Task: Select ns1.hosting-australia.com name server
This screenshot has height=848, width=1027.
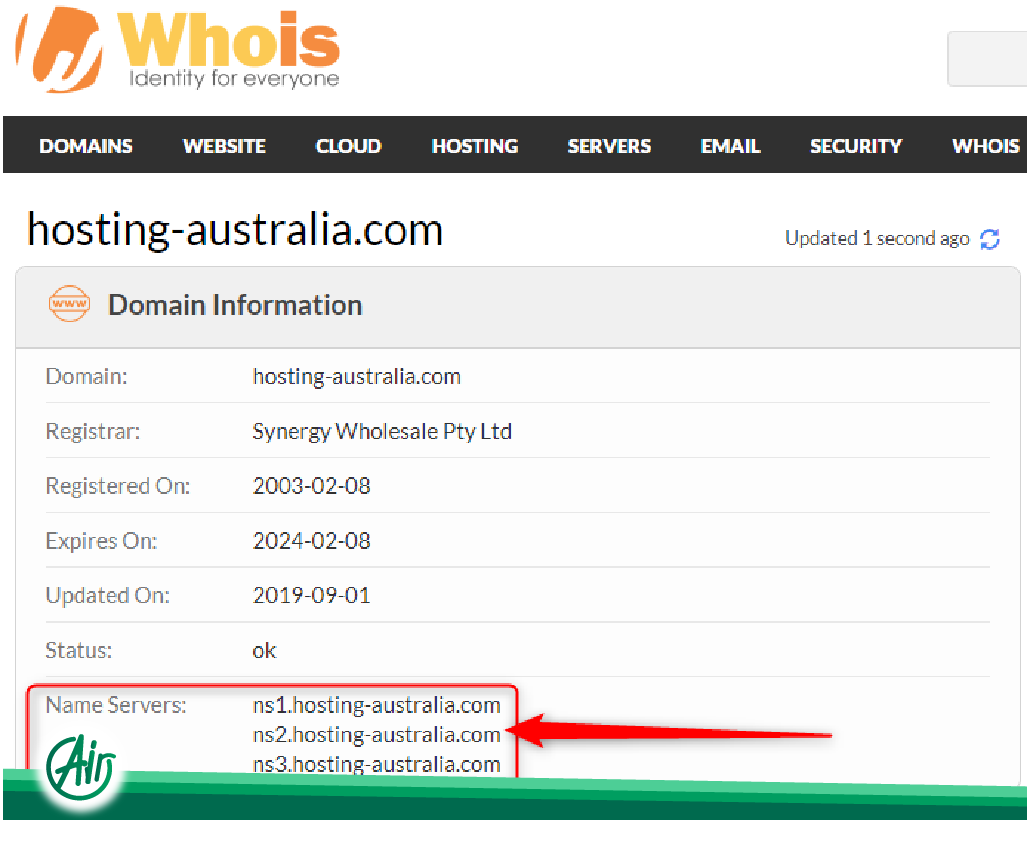Action: tap(377, 705)
